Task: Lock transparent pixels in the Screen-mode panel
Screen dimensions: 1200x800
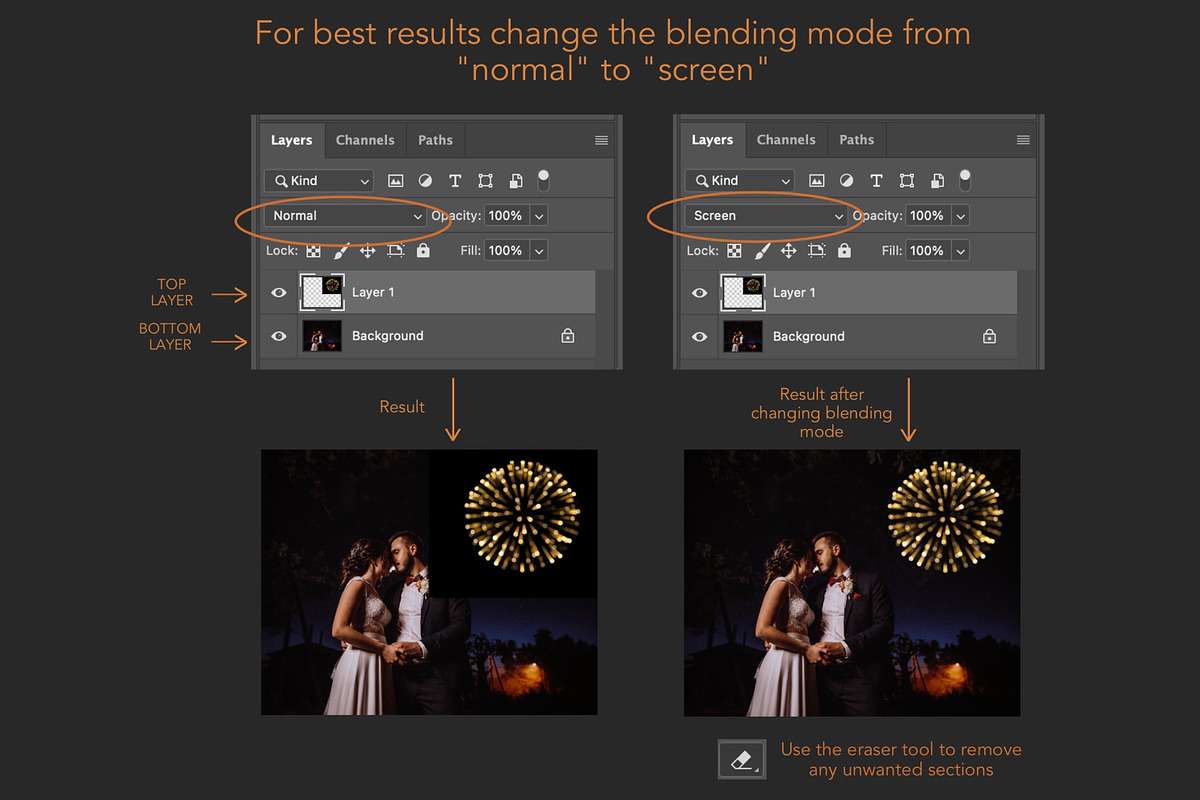Action: tap(735, 251)
